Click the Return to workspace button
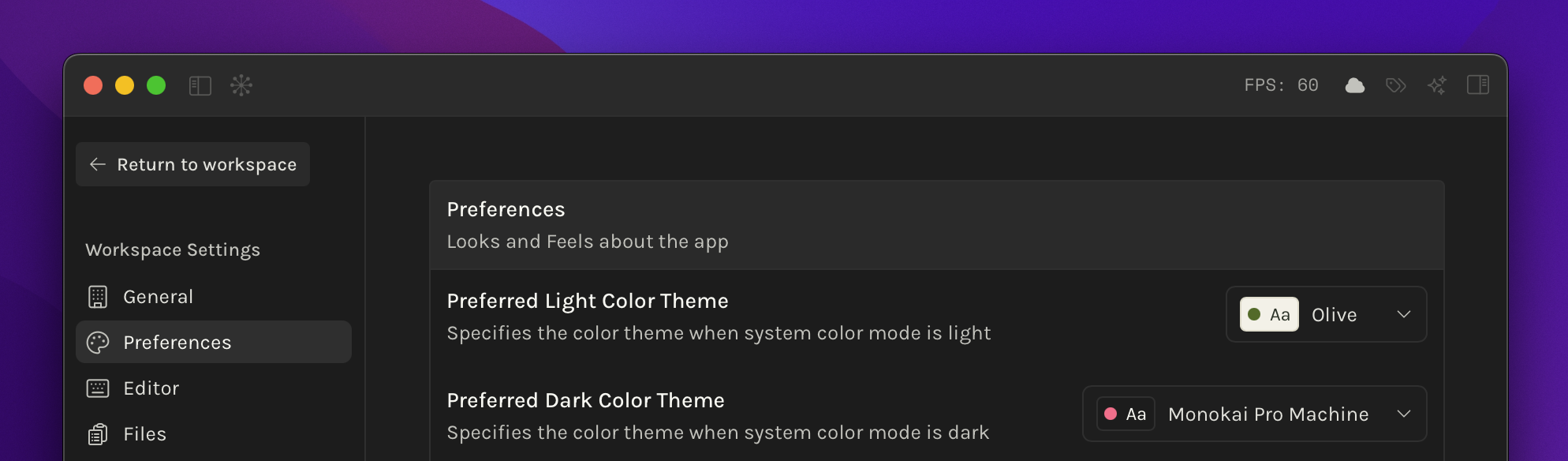The image size is (1568, 461). tap(192, 164)
